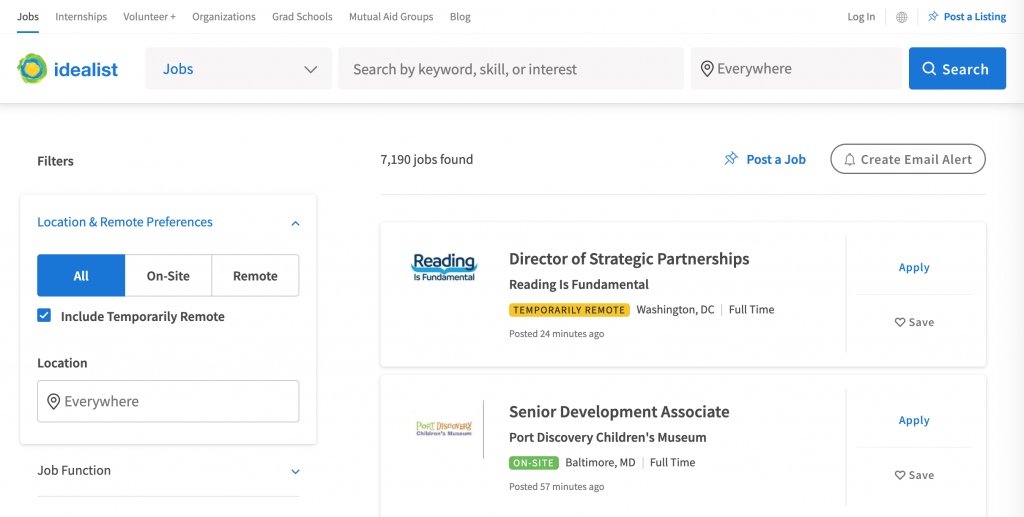Apply to Senior Development Associate
This screenshot has width=1024, height=517.
coord(914,420)
